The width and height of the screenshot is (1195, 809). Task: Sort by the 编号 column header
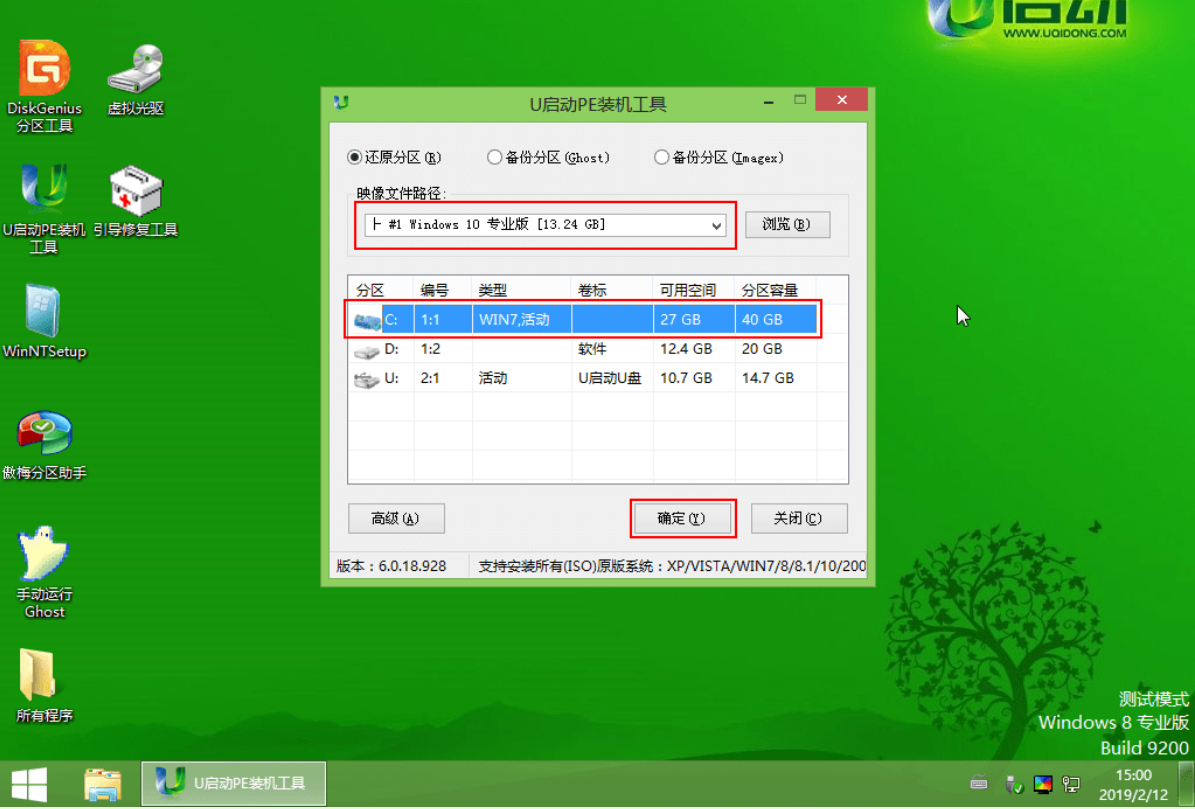(443, 290)
